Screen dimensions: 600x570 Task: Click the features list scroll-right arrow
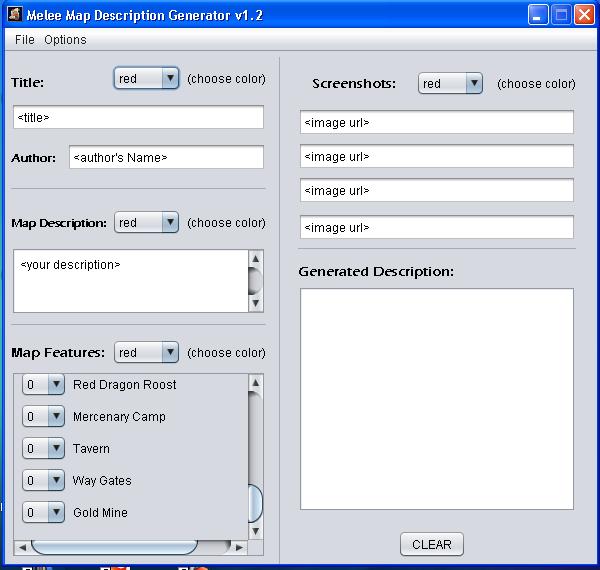(x=240, y=547)
